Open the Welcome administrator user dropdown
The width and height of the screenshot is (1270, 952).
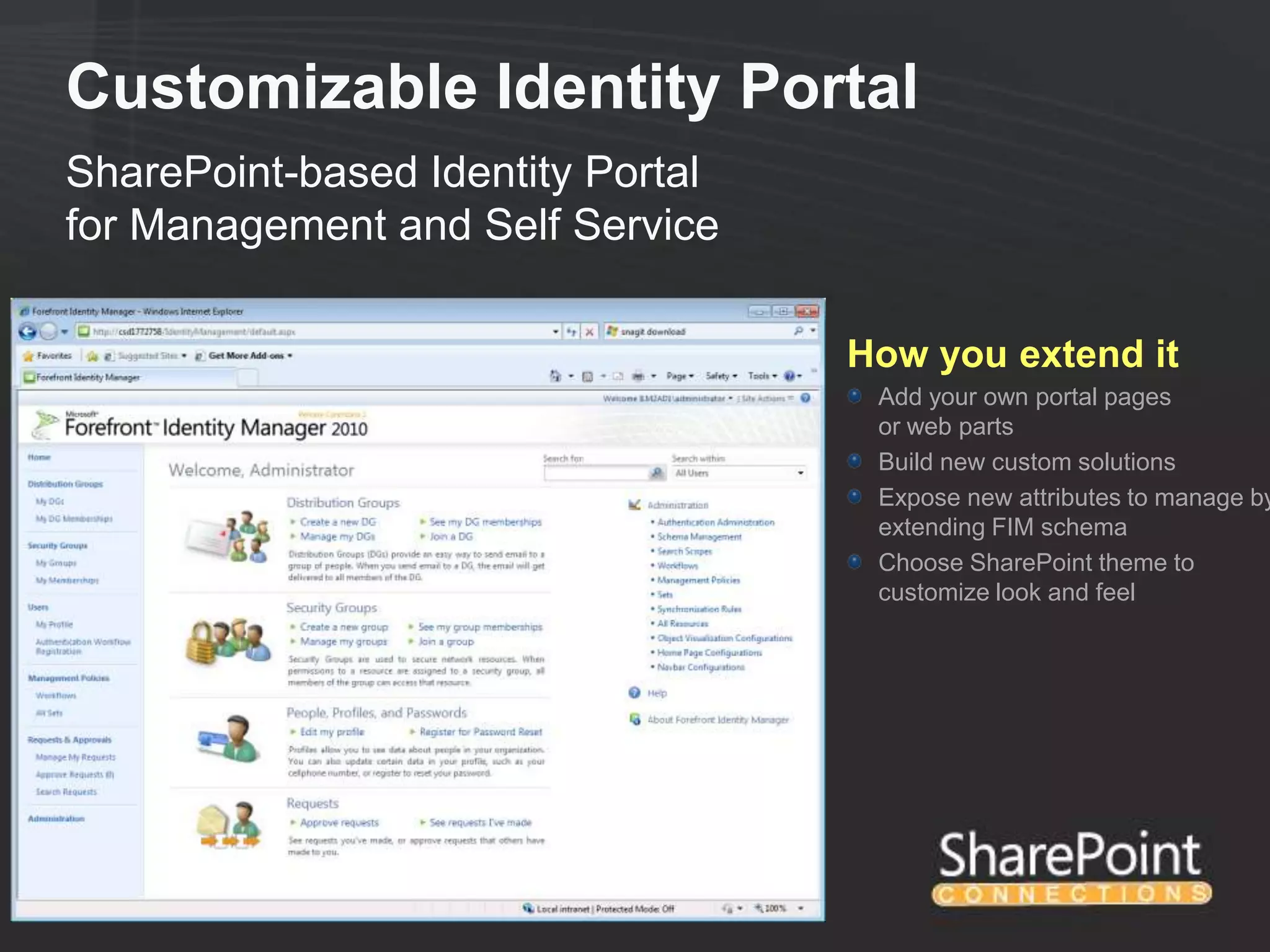tap(668, 398)
